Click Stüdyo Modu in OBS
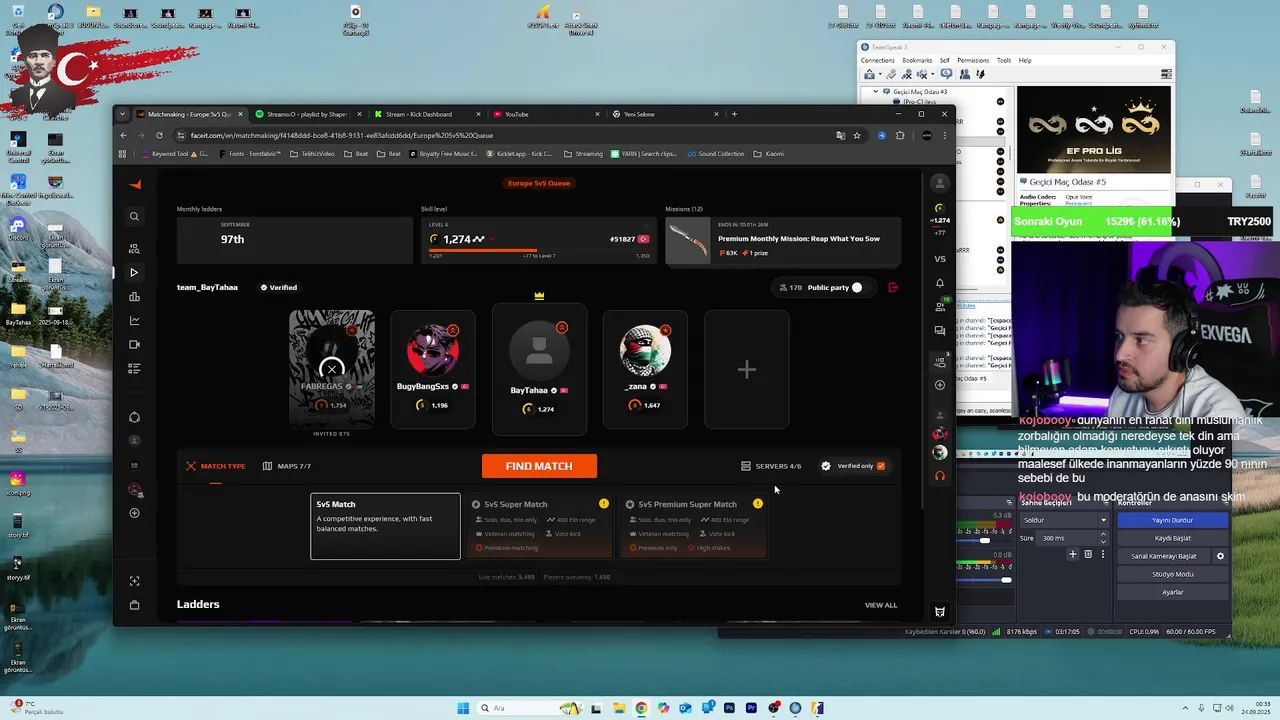Screen dimensions: 1280x720 [x=1172, y=574]
